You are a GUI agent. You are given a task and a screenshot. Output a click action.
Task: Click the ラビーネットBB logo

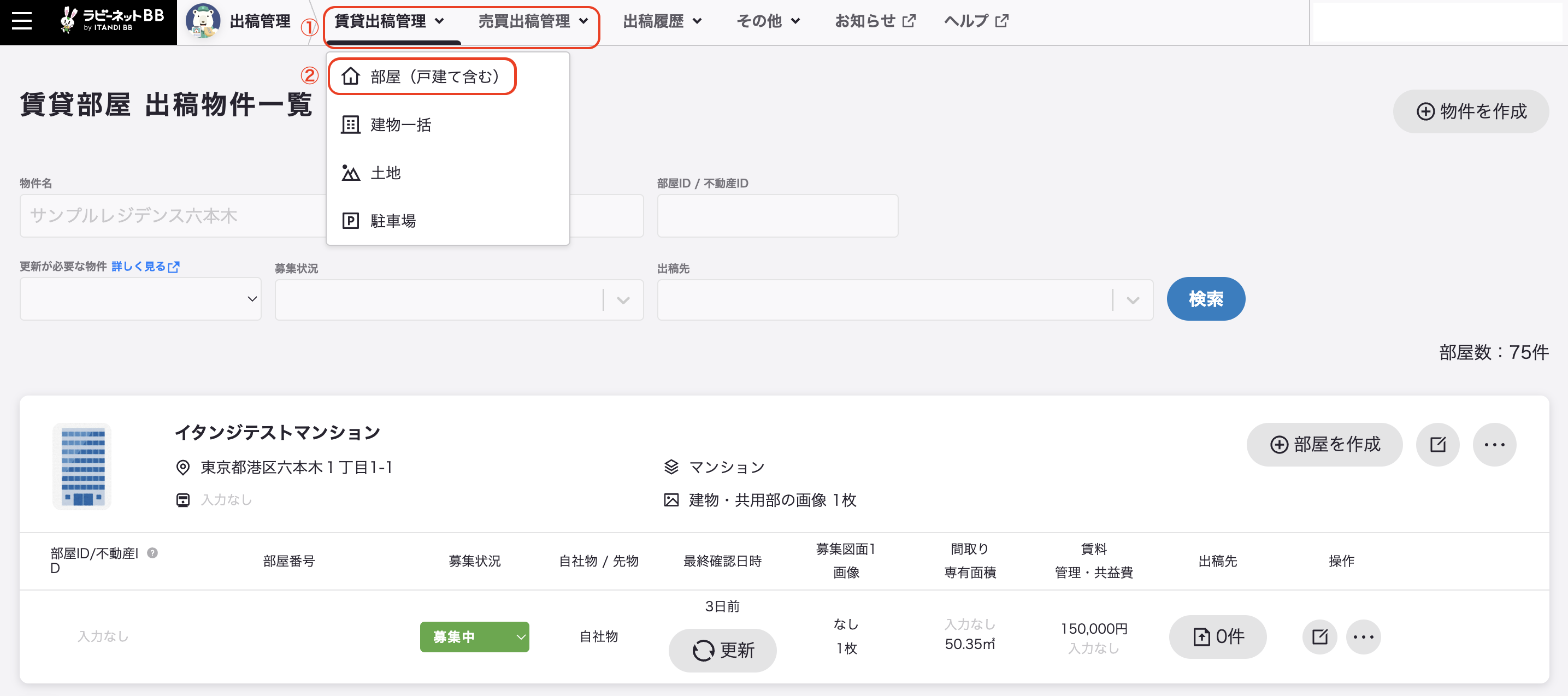(x=112, y=20)
